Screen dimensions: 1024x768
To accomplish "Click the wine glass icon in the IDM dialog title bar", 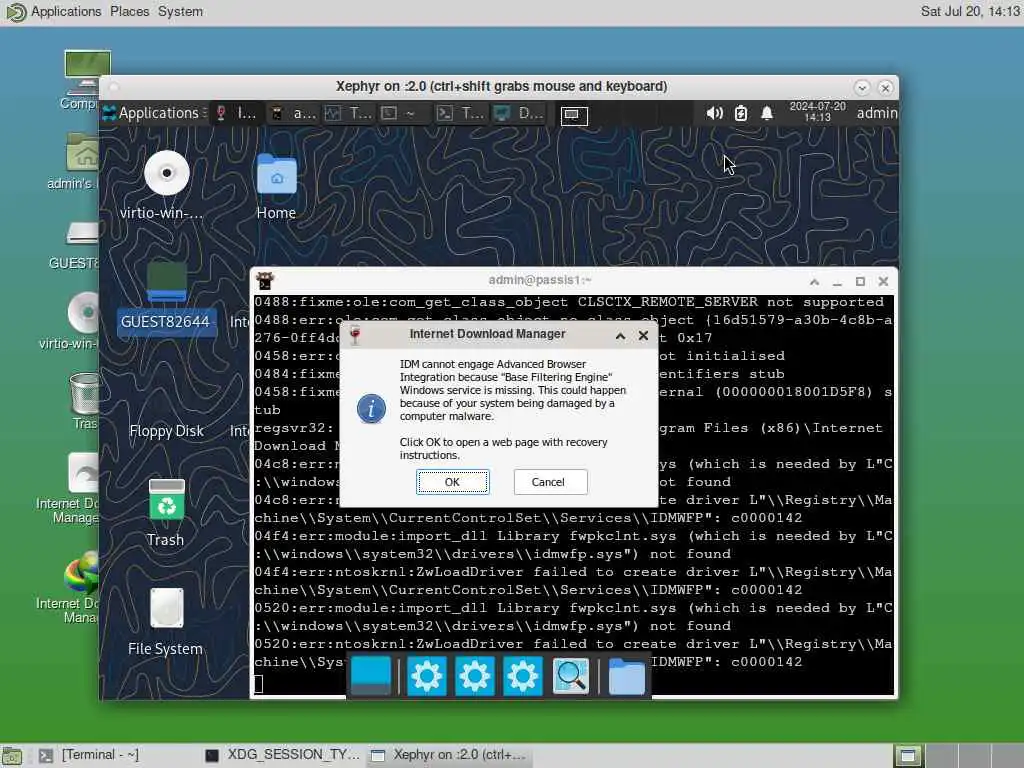I will click(x=355, y=335).
